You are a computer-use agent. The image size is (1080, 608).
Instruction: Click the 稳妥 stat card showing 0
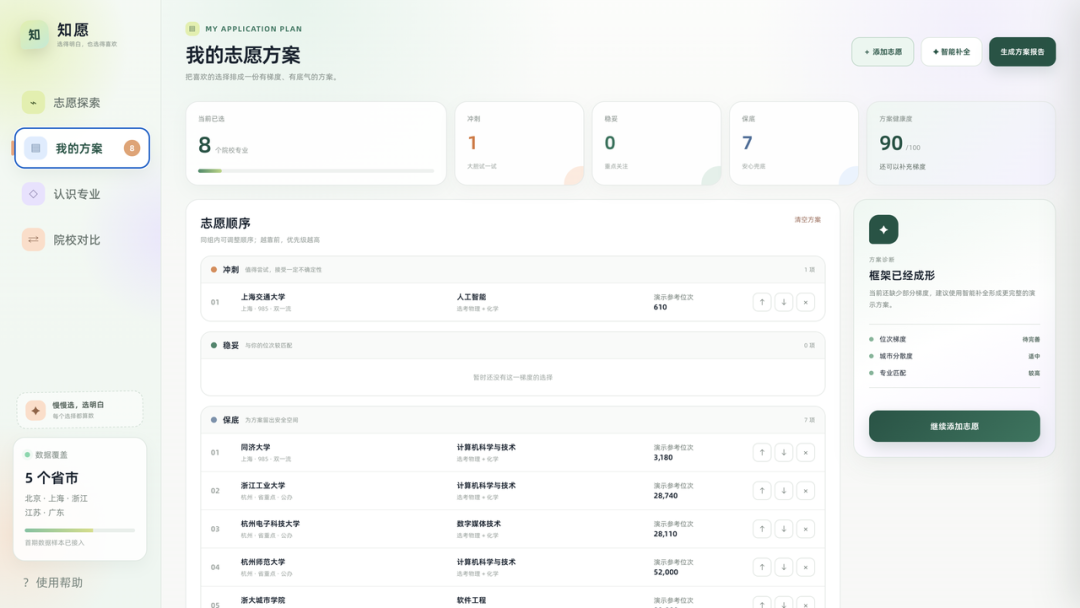coord(656,143)
